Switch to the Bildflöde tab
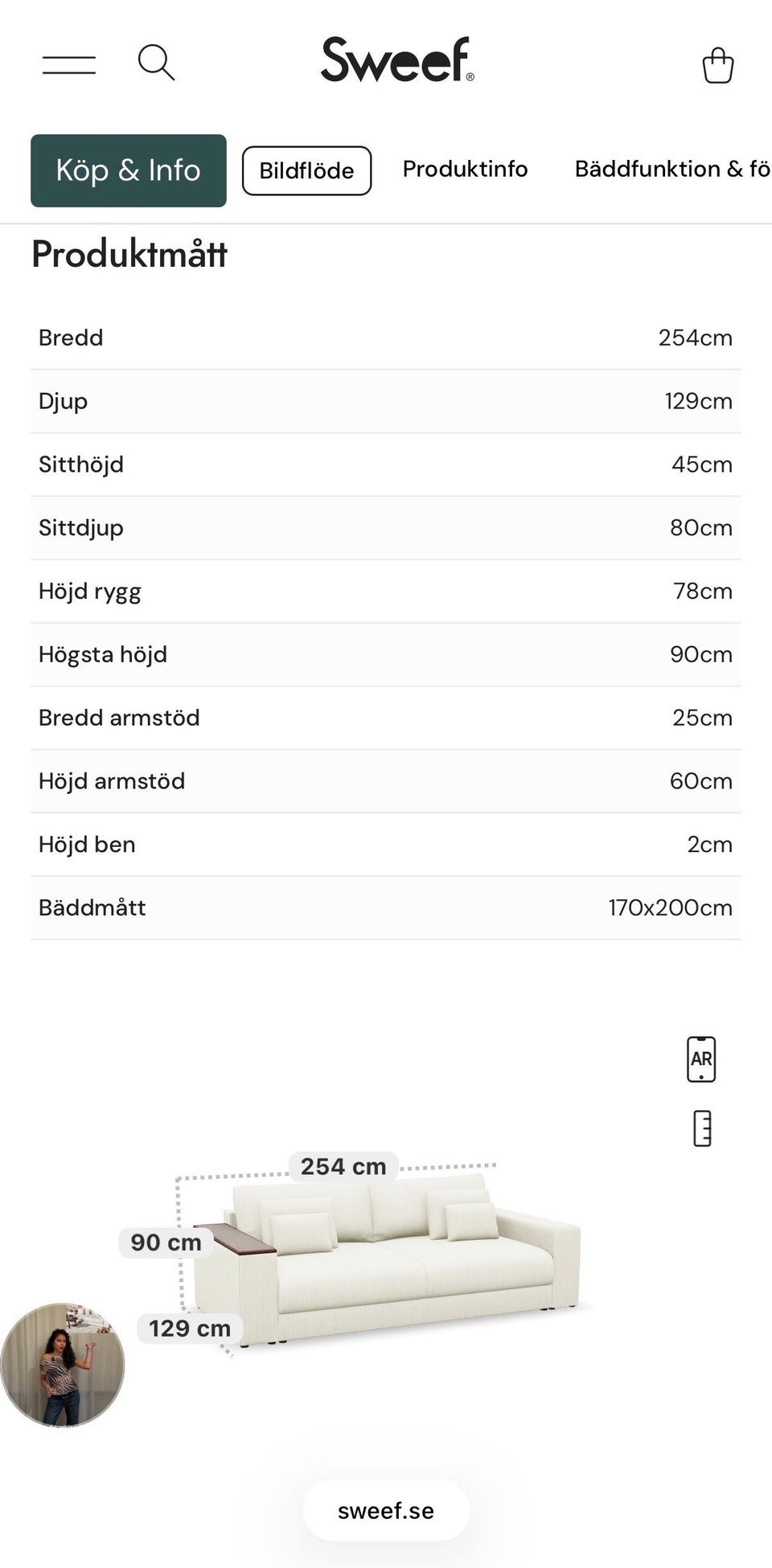The height and width of the screenshot is (1568, 772). coord(306,170)
